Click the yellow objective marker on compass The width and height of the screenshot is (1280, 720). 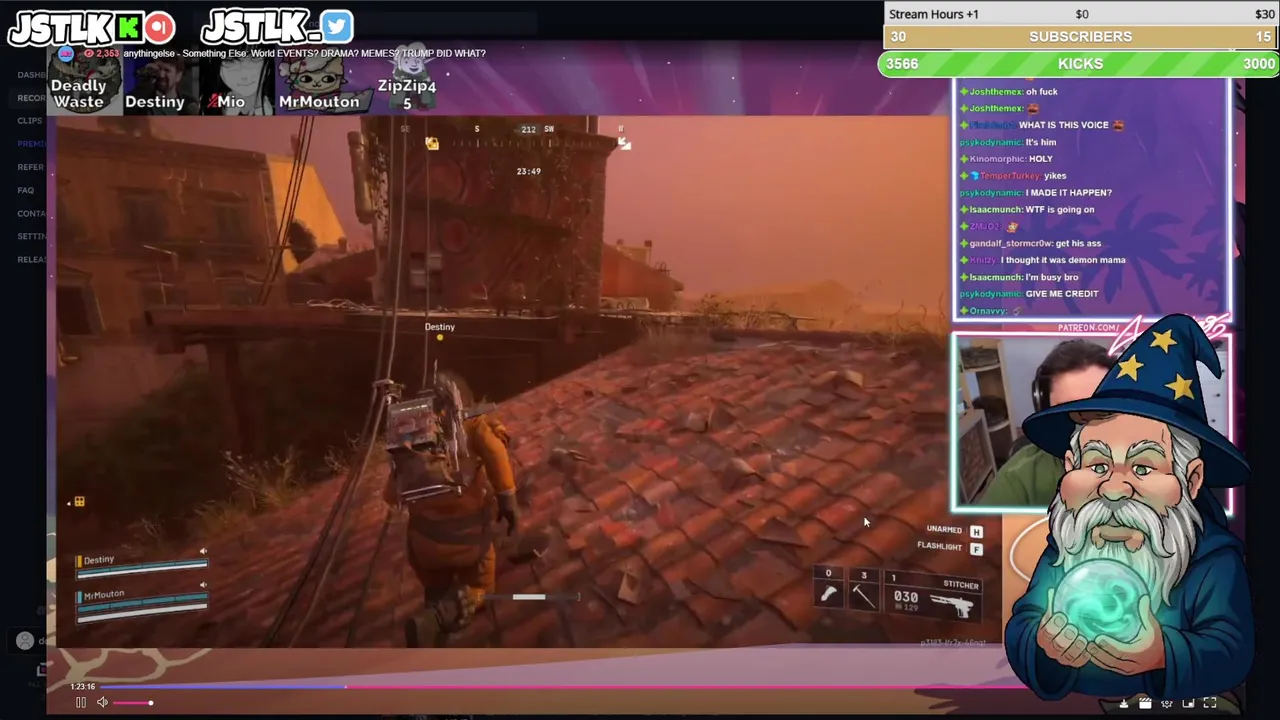click(x=432, y=144)
